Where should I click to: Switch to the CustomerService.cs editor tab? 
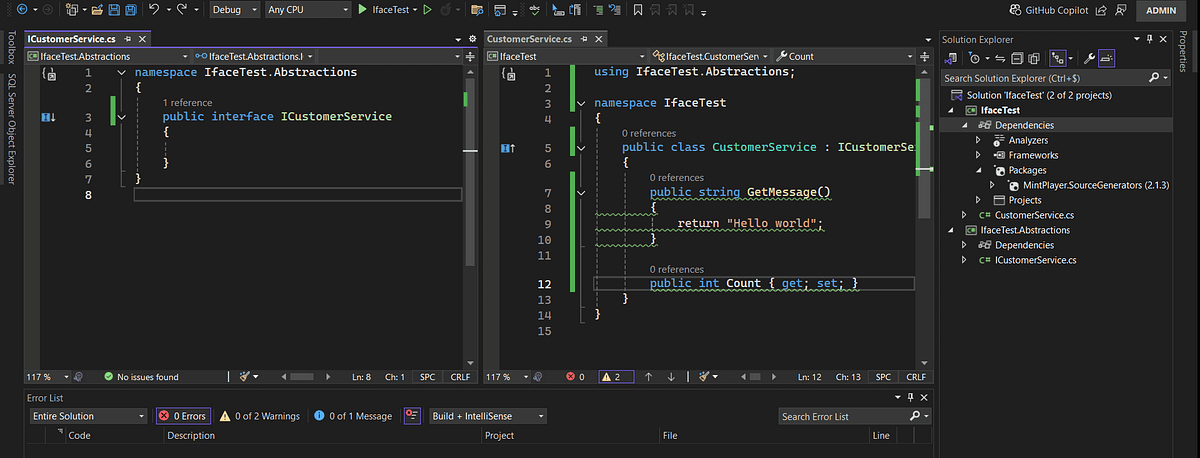click(x=528, y=39)
